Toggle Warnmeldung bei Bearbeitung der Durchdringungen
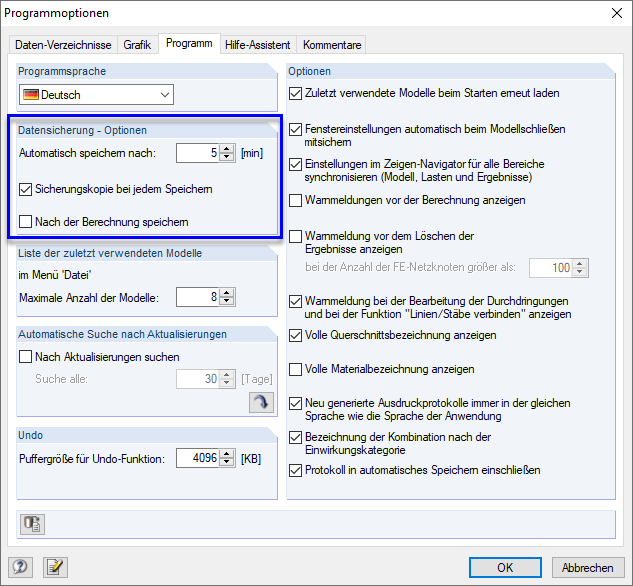The width and height of the screenshot is (633, 586). pyautogui.click(x=296, y=301)
